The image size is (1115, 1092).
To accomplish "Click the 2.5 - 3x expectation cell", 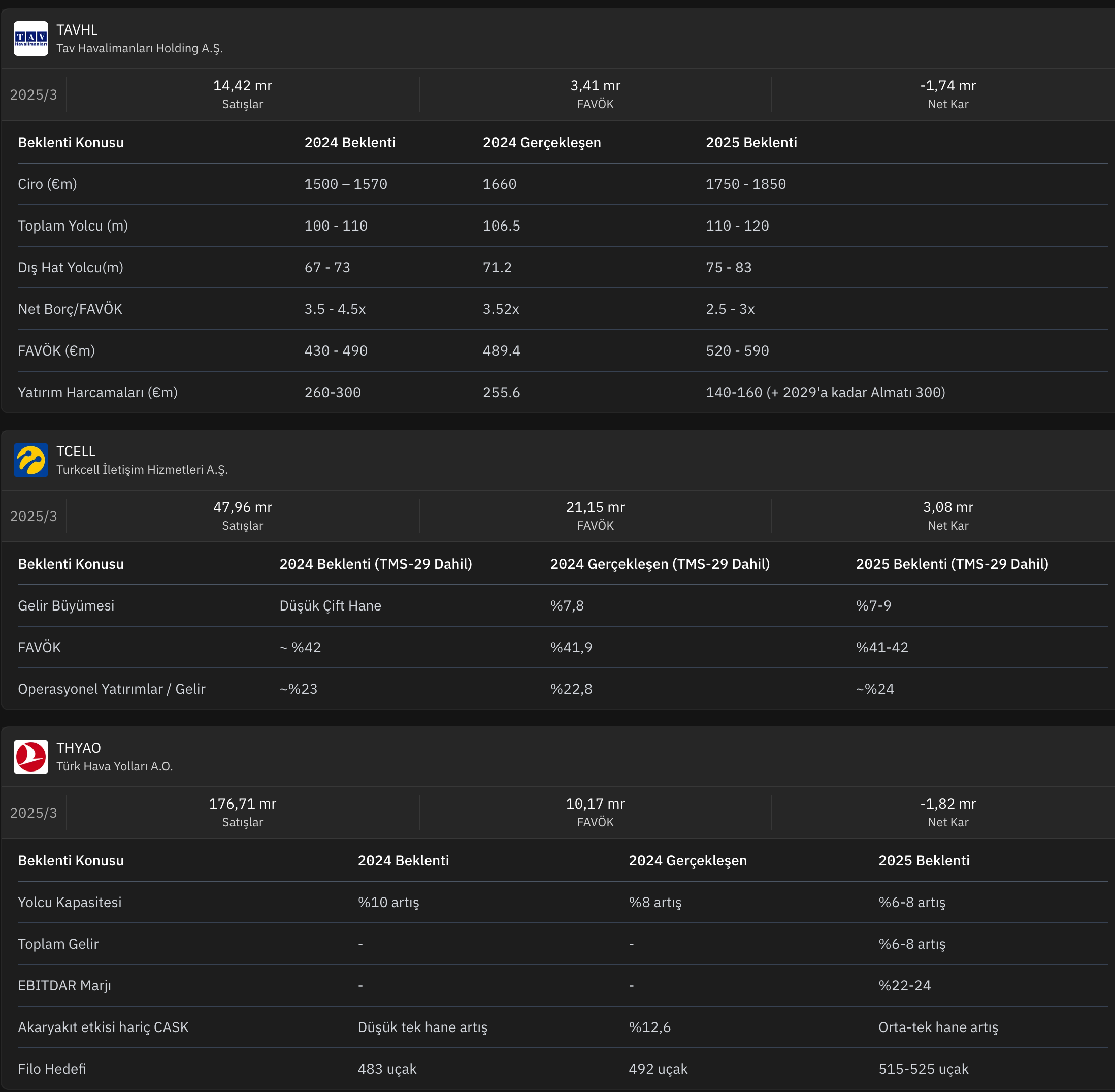I will click(730, 309).
